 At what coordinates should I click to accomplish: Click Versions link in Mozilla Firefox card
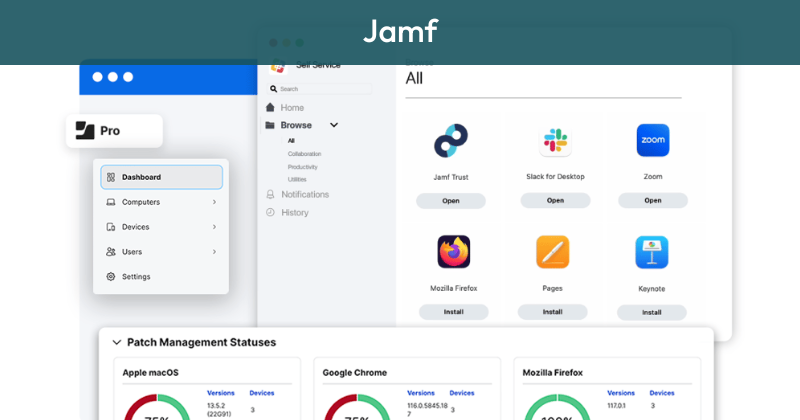coord(620,393)
